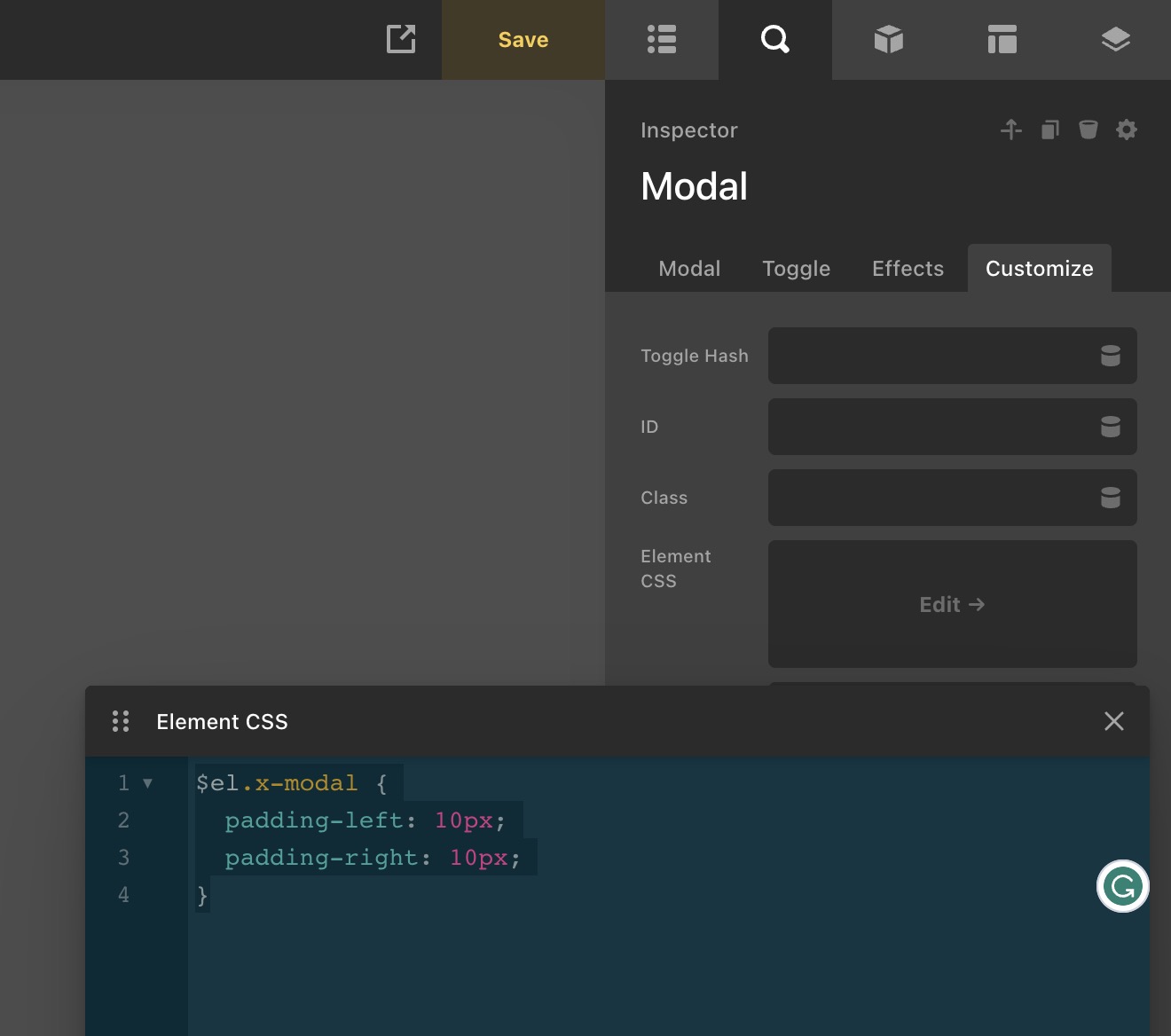
Task: Click the Save button
Action: pos(523,40)
